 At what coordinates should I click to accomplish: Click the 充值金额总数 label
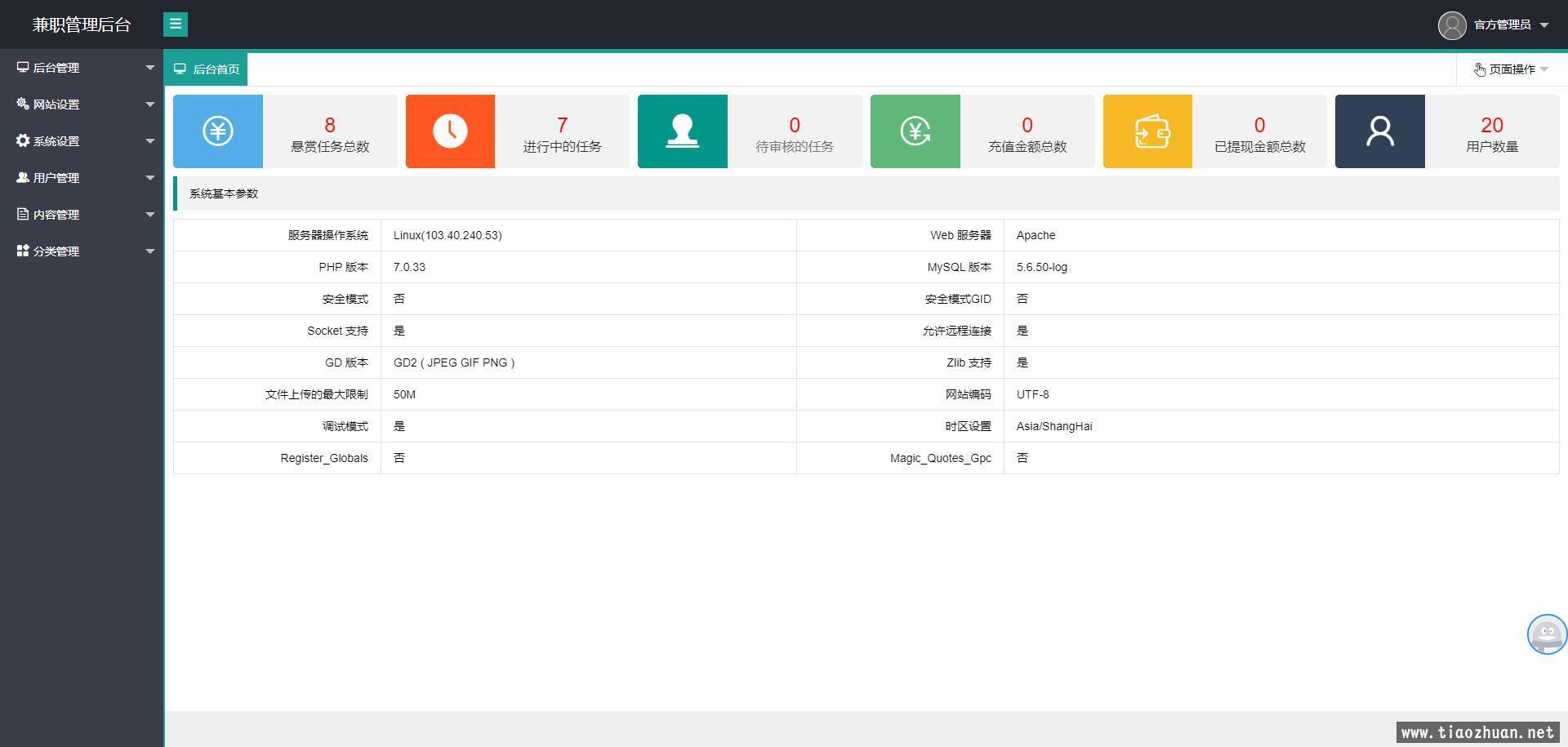pos(1027,147)
